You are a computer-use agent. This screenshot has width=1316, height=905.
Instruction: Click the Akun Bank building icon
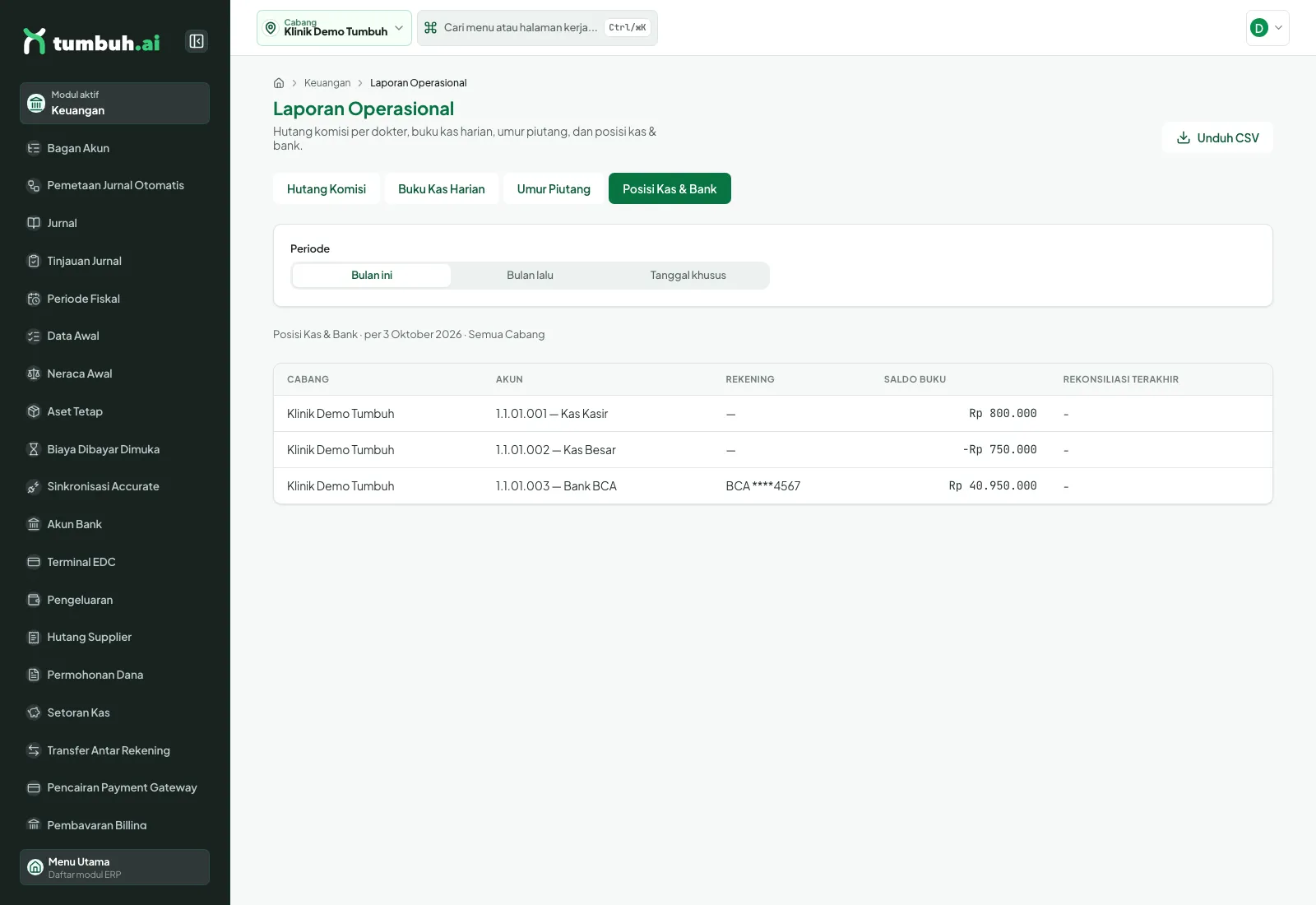pyautogui.click(x=34, y=524)
